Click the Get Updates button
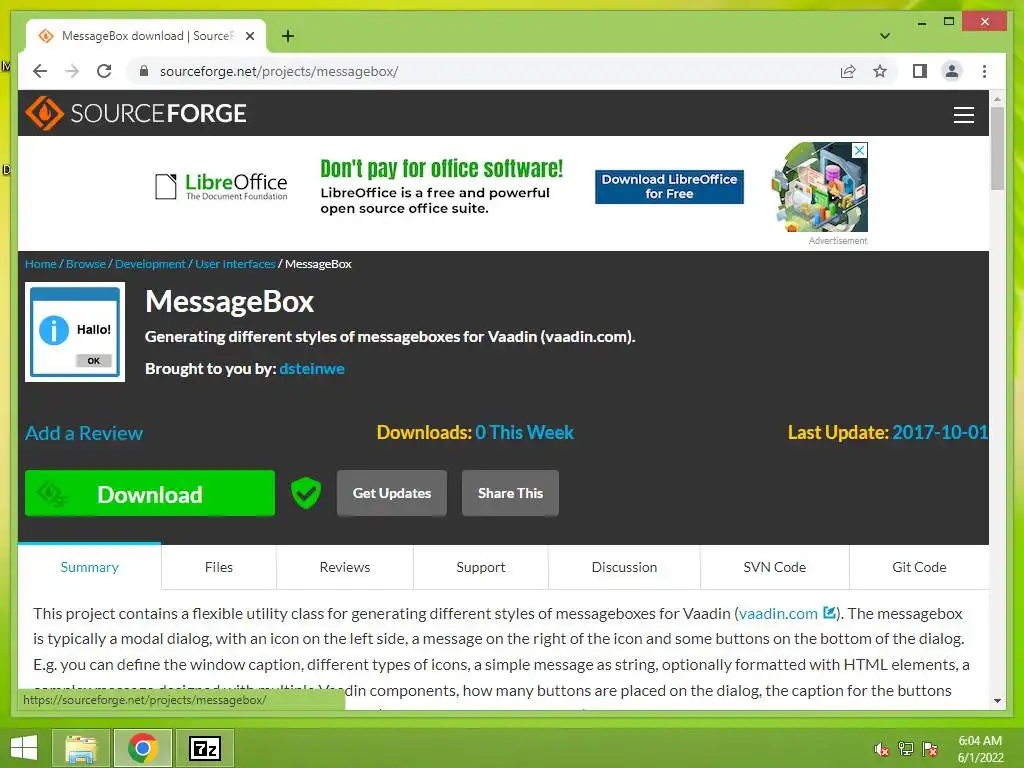The width and height of the screenshot is (1024, 768). point(392,493)
